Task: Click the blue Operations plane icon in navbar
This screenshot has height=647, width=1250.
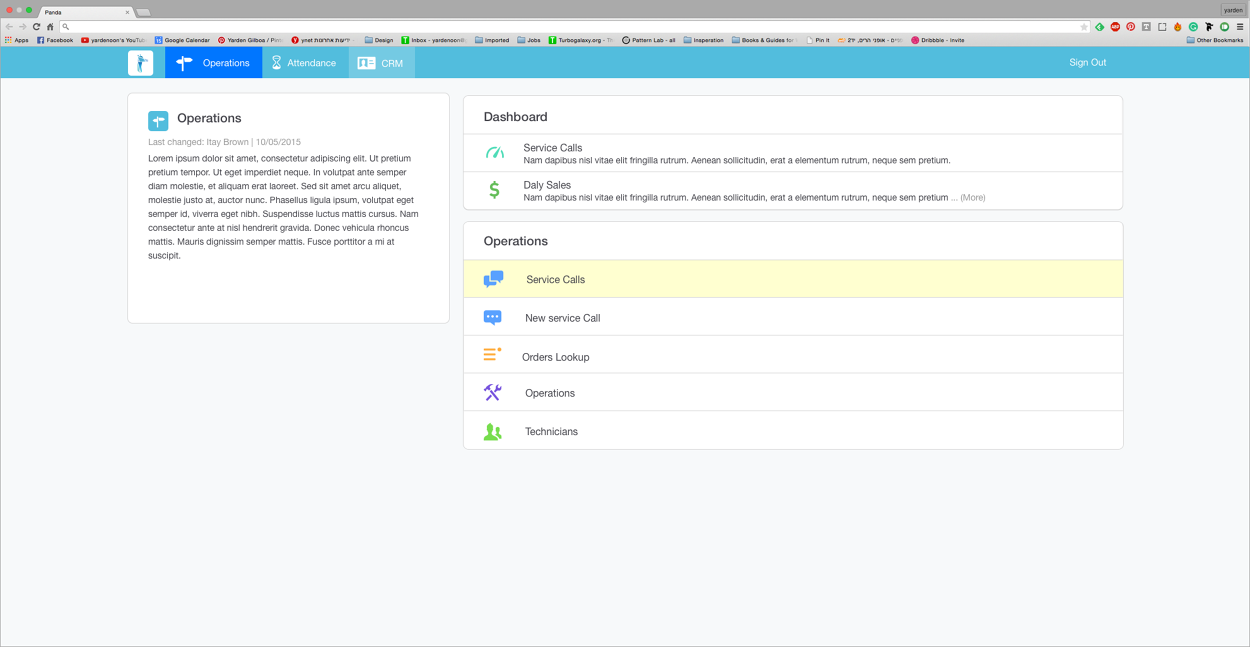Action: (x=182, y=62)
